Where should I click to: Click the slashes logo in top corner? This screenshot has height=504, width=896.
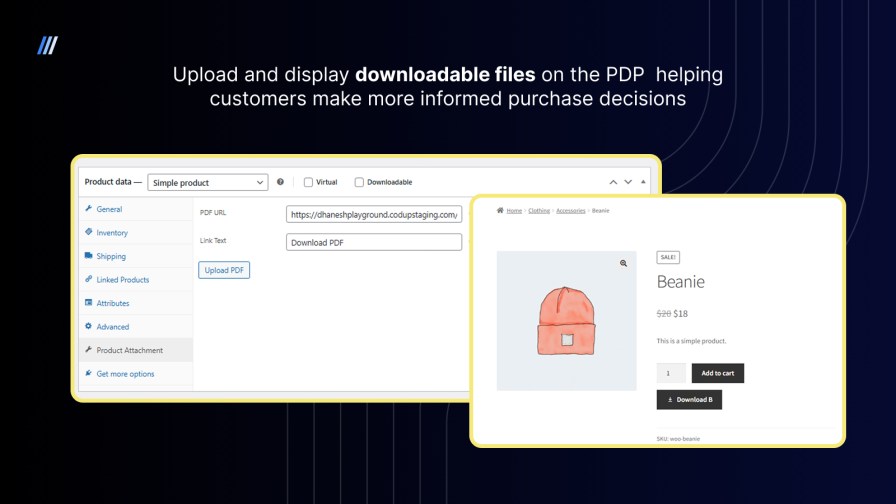47,46
